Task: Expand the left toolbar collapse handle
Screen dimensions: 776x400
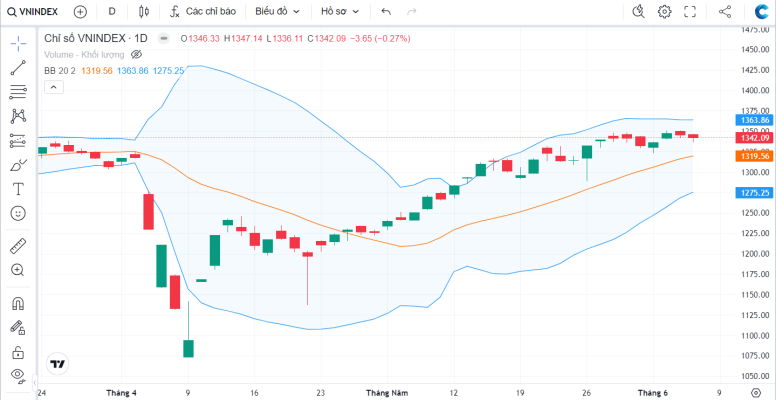Action: [35, 382]
